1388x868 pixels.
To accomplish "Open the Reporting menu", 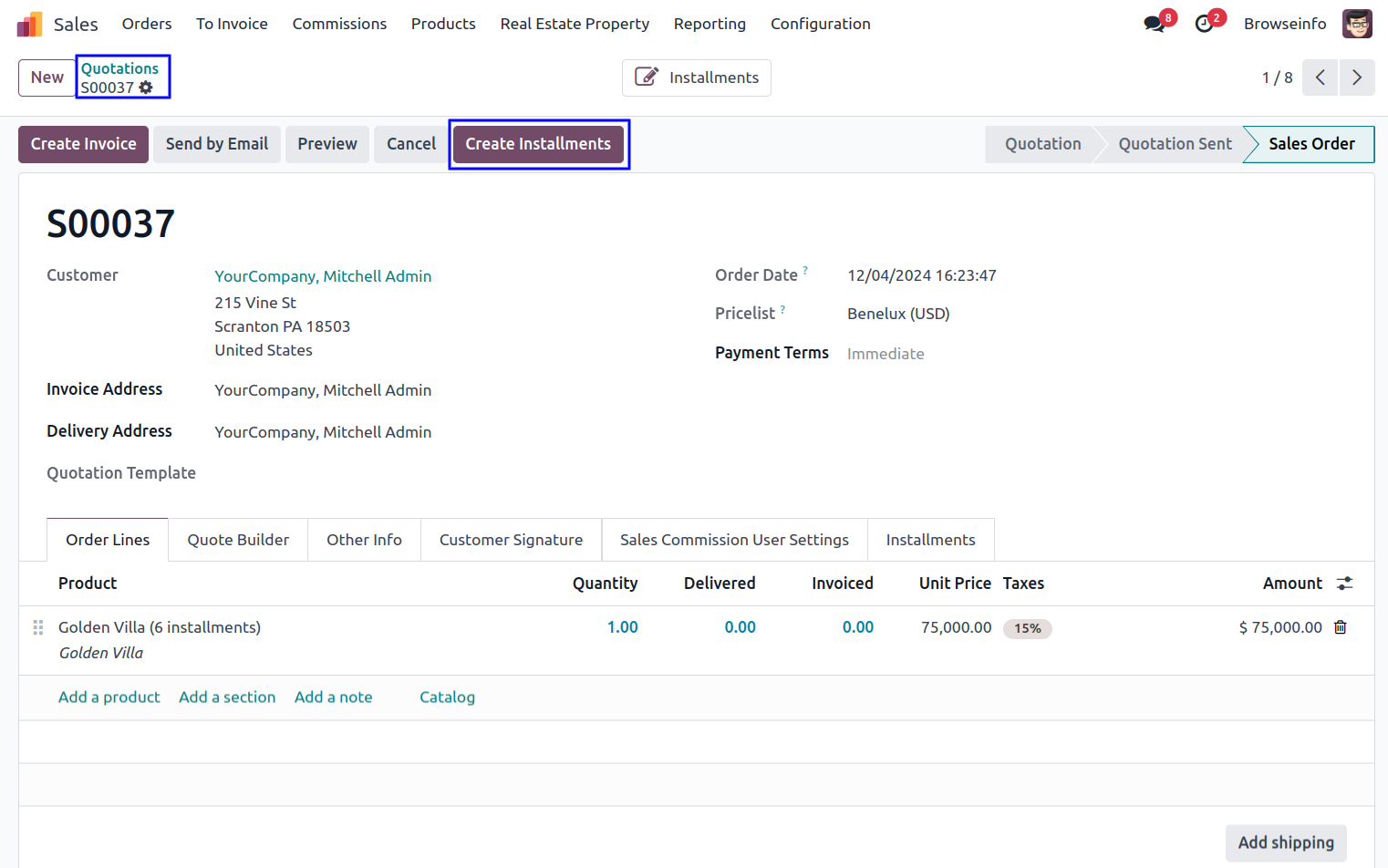I will coord(709,24).
